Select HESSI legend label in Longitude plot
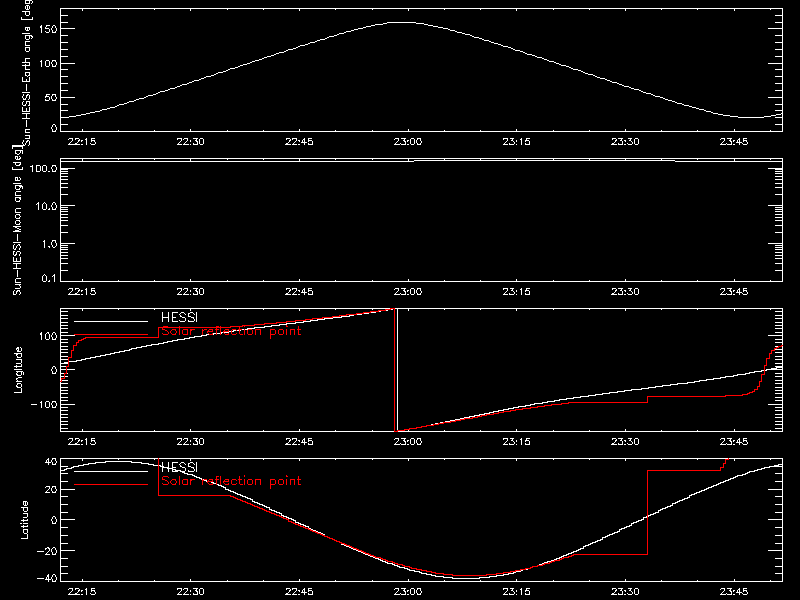 pos(179,318)
